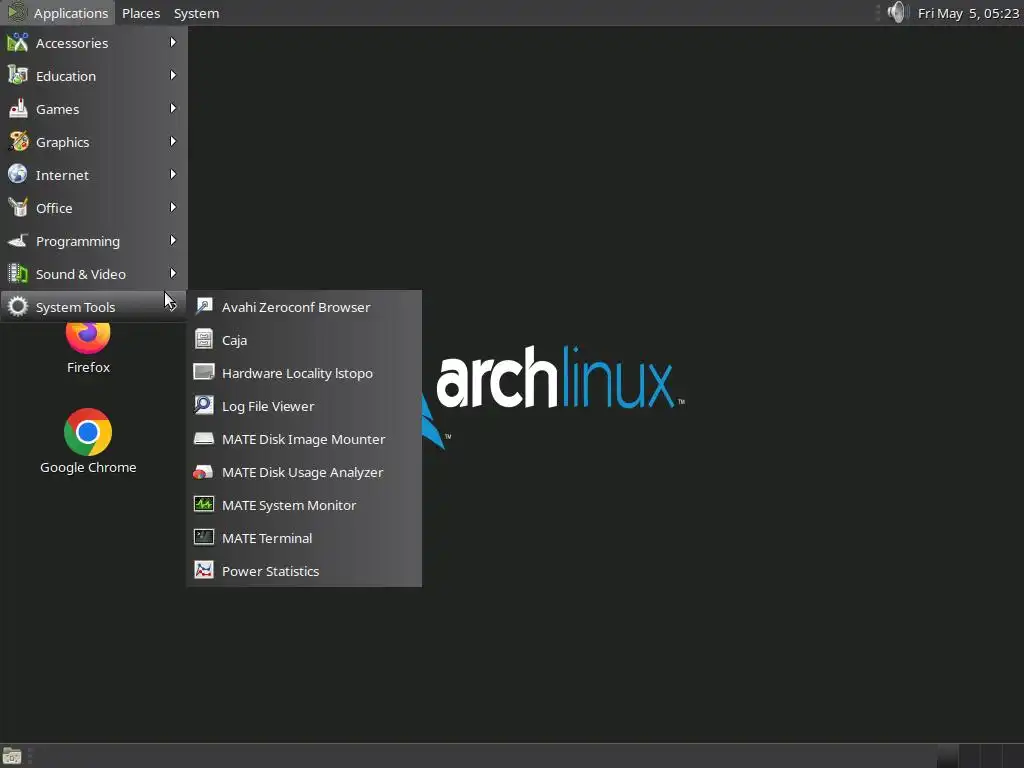1024x768 pixels.
Task: Open the Google Chrome desktop shortcut
Action: click(88, 441)
